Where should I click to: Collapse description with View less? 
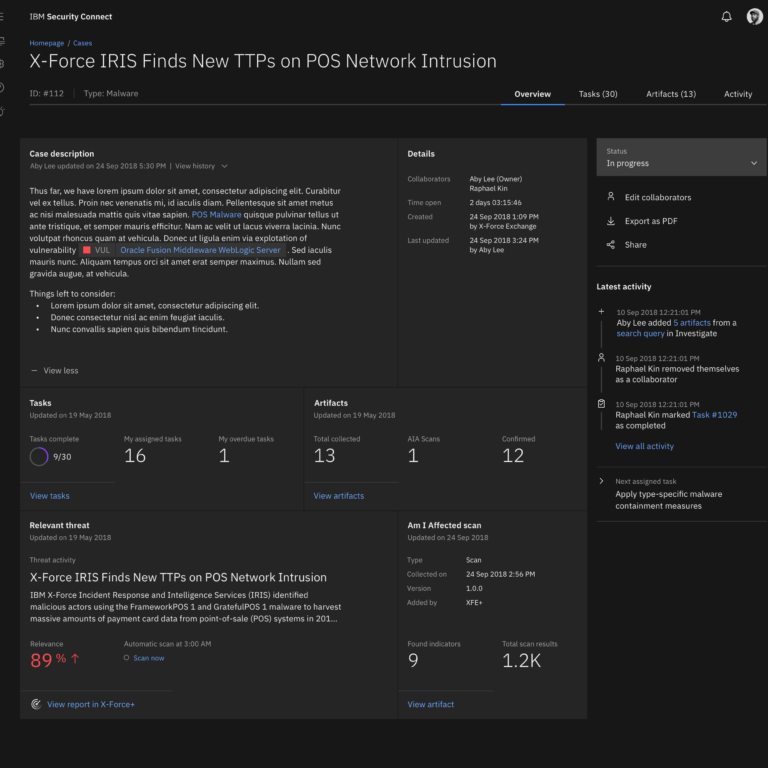(x=55, y=371)
